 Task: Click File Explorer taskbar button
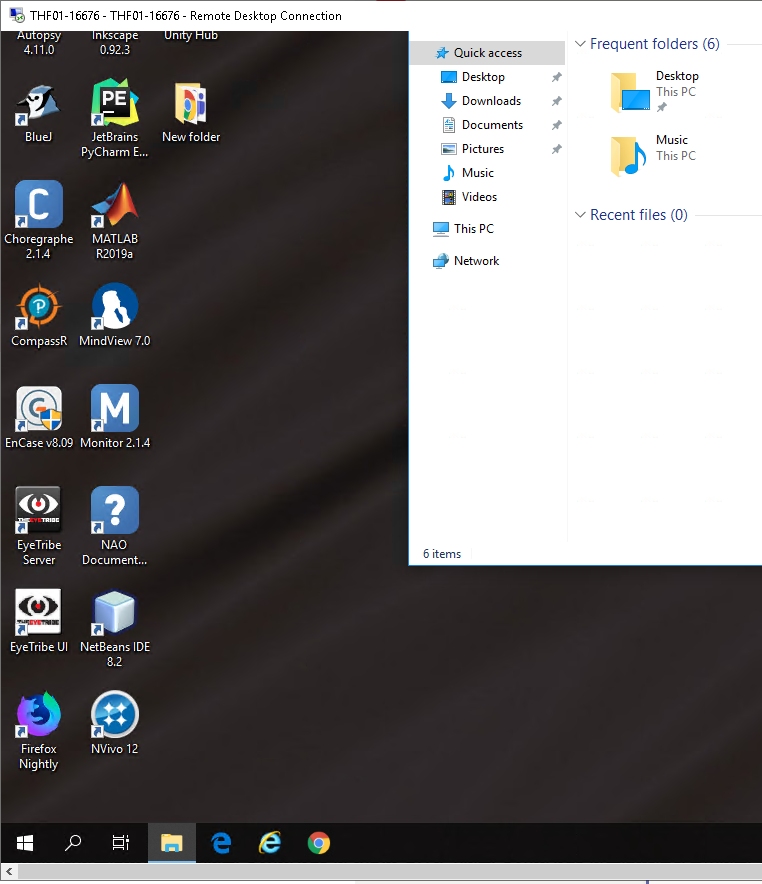click(172, 843)
